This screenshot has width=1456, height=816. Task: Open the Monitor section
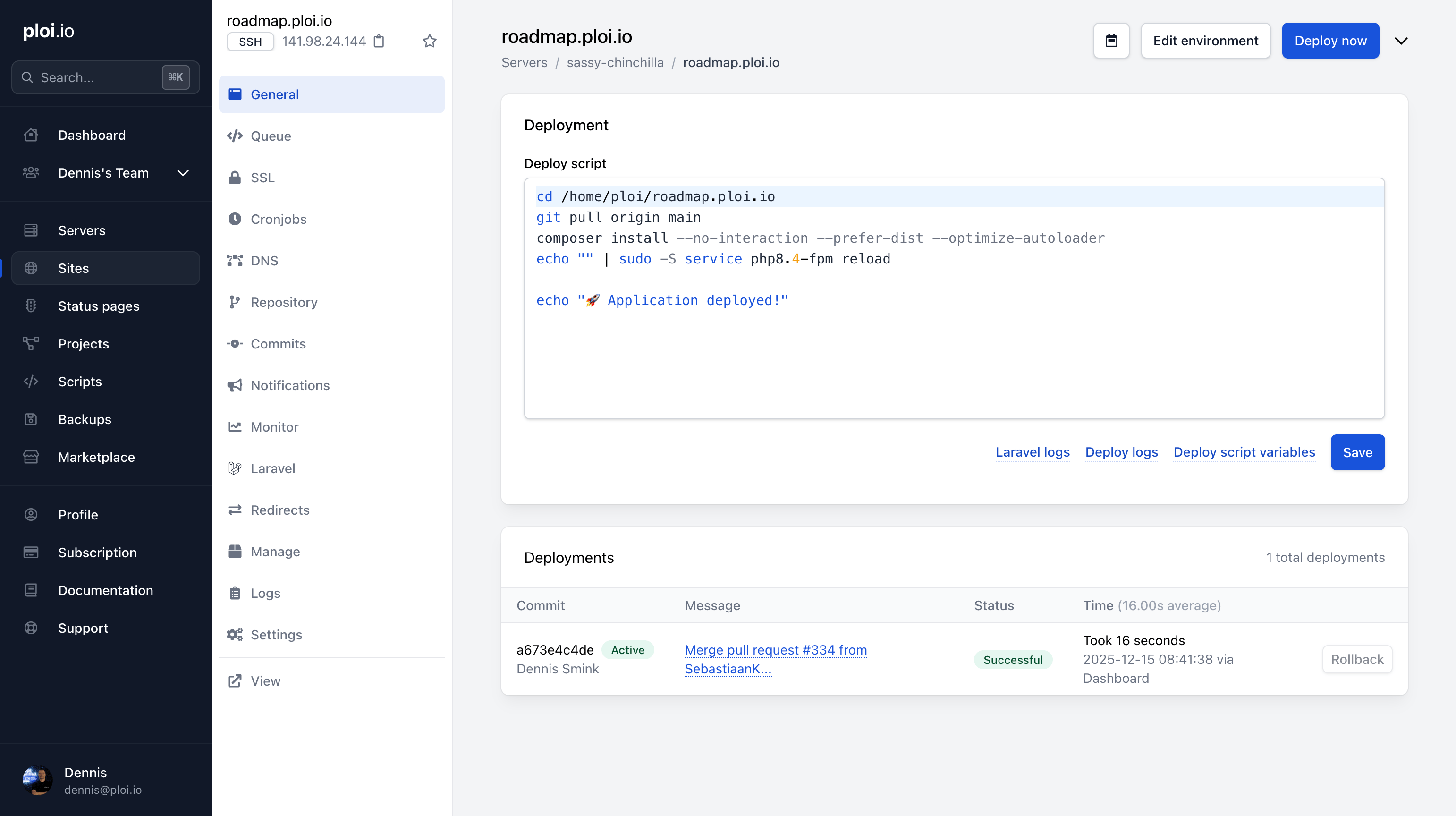(x=274, y=427)
